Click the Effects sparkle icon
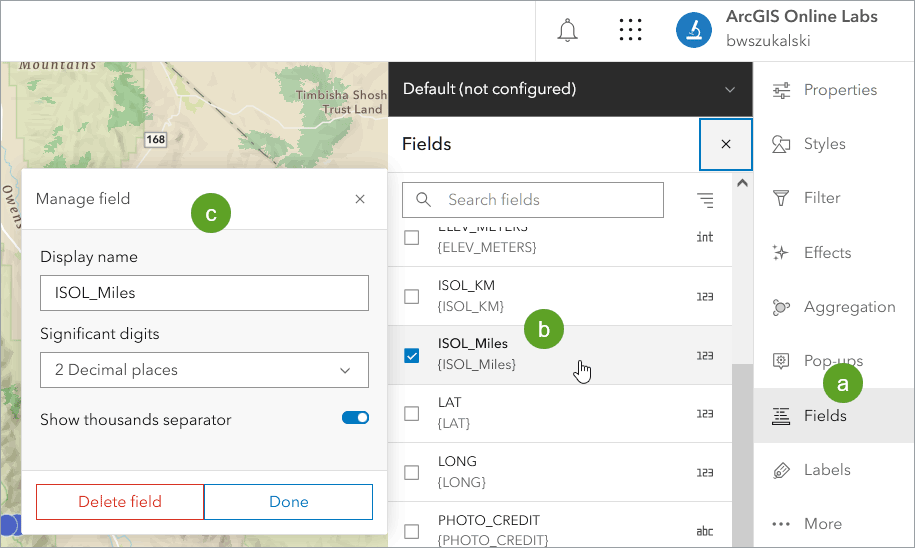 click(781, 253)
